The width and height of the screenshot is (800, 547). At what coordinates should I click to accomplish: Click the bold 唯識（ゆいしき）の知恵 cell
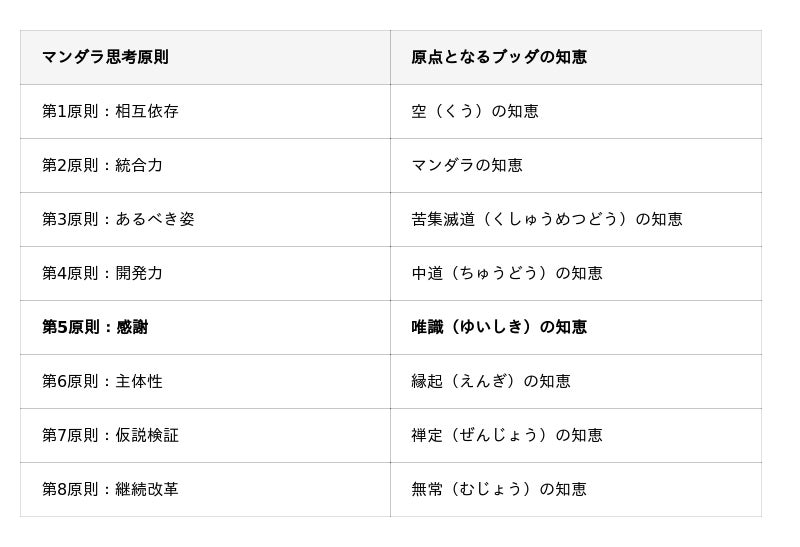498,327
